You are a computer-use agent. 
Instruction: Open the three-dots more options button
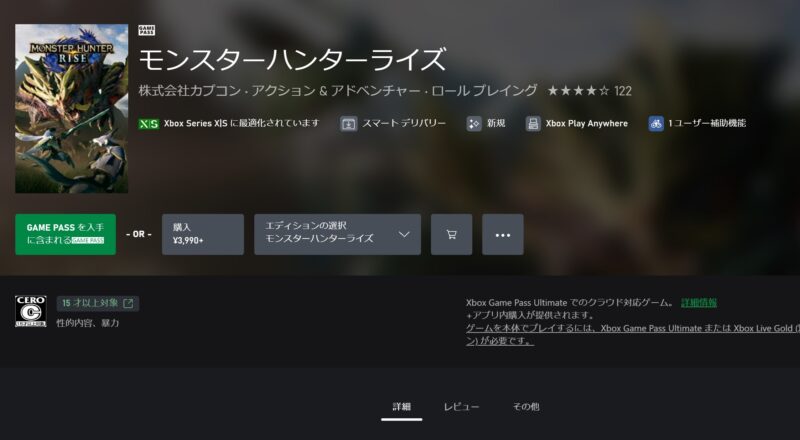tap(503, 234)
